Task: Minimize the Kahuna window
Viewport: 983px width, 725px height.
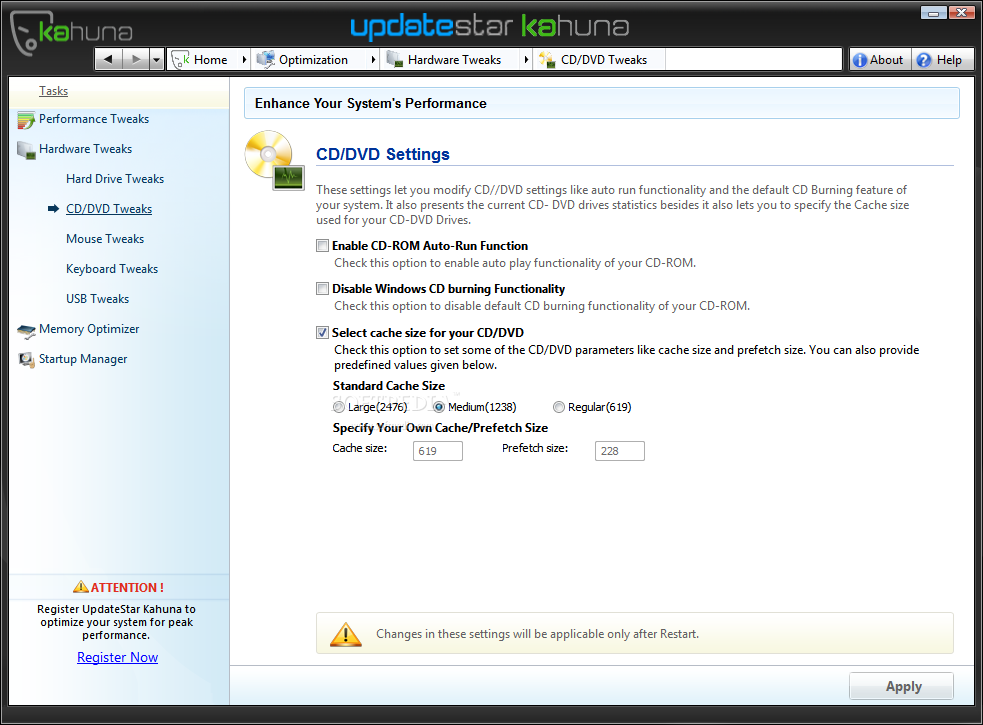Action: coord(933,13)
